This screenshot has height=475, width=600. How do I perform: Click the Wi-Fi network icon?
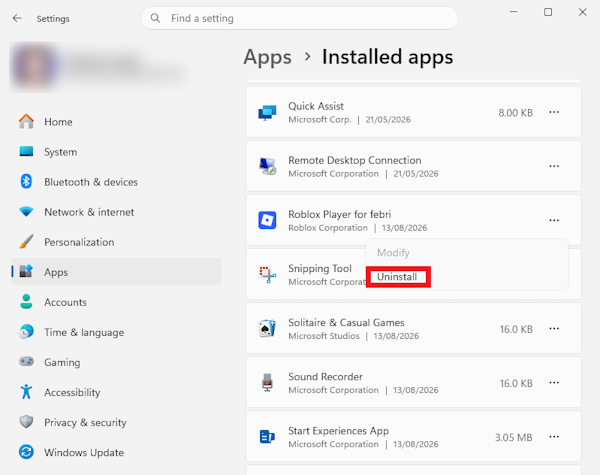tap(26, 211)
